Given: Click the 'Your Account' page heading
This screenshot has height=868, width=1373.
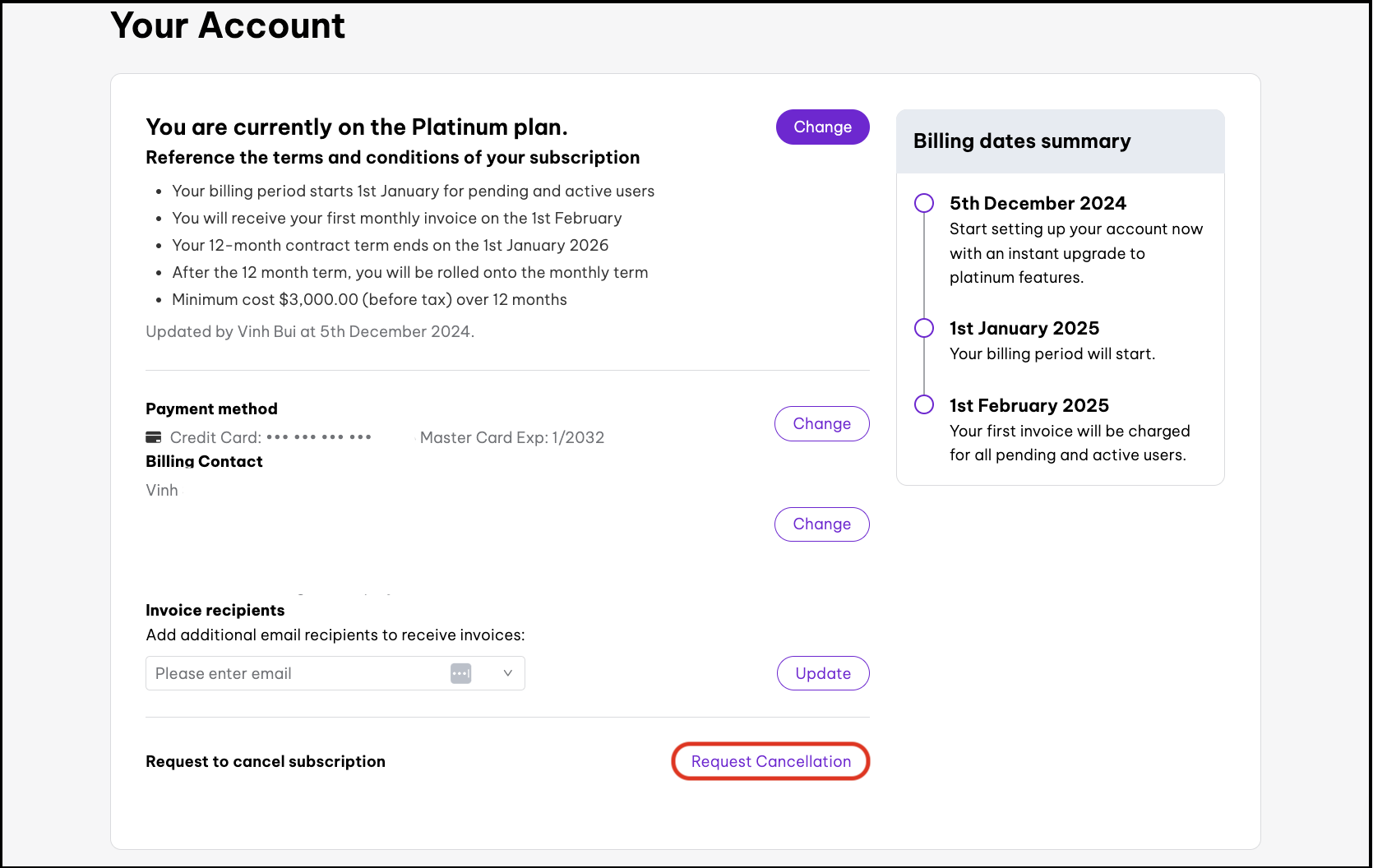Looking at the screenshot, I should (x=228, y=25).
